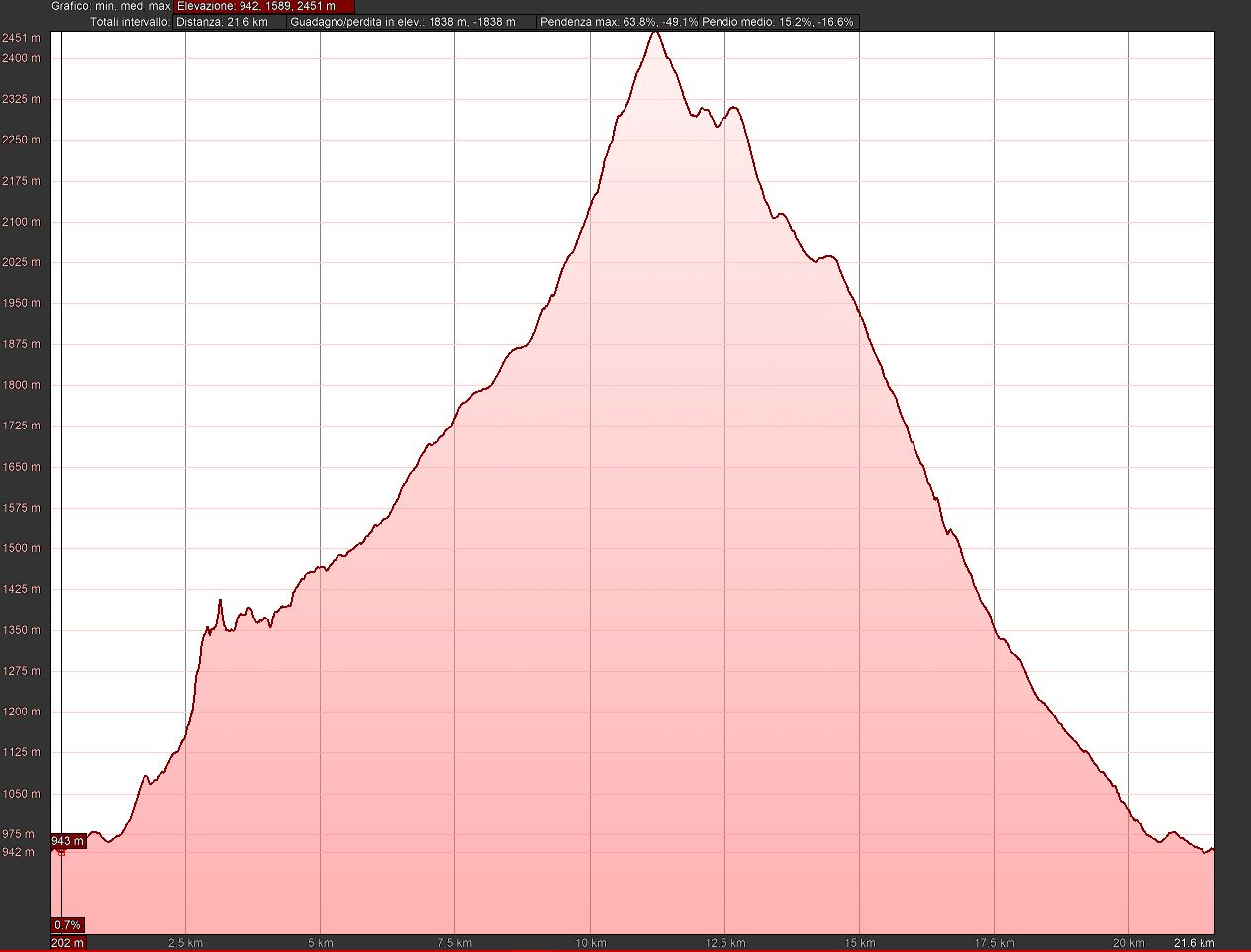Click the red square cursor marker on profile
1251x952 pixels.
tap(61, 851)
